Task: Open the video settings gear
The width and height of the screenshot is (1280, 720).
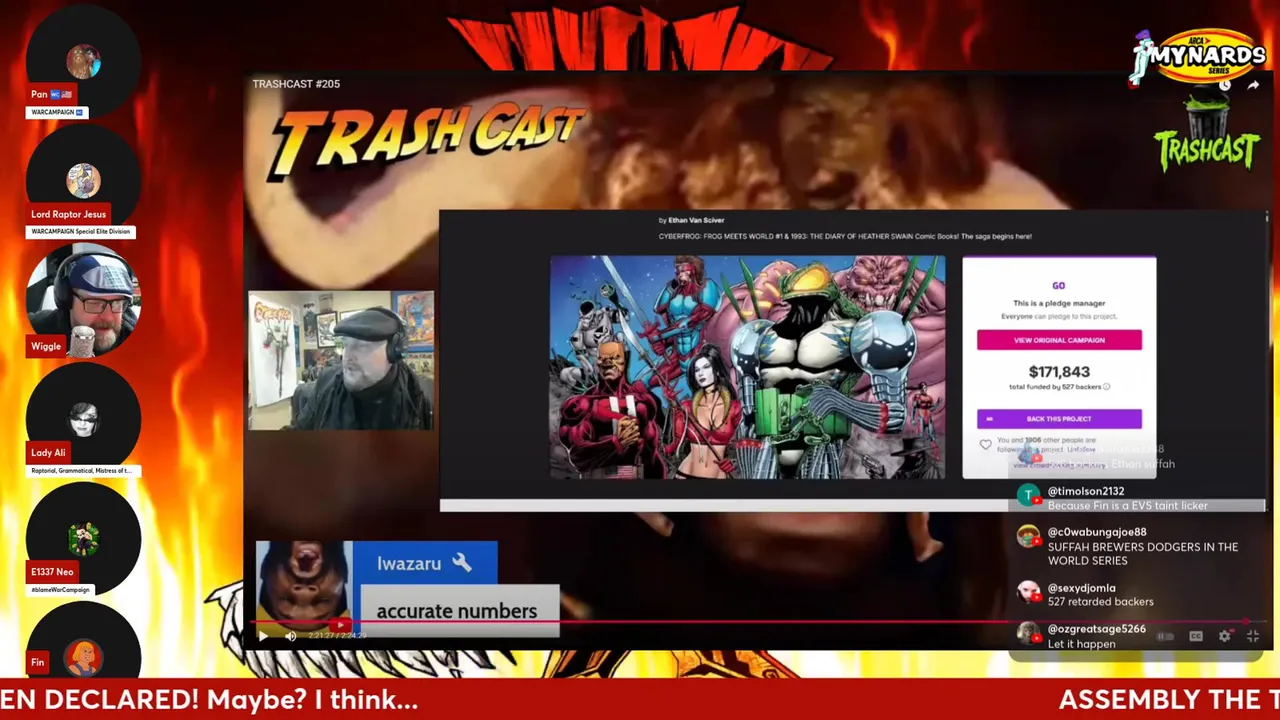Action: point(1224,636)
